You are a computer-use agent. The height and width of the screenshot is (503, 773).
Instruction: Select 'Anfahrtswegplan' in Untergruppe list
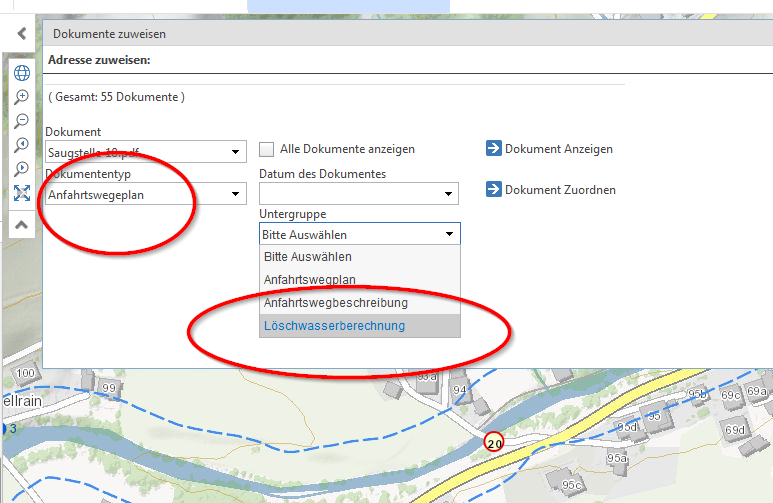310,280
